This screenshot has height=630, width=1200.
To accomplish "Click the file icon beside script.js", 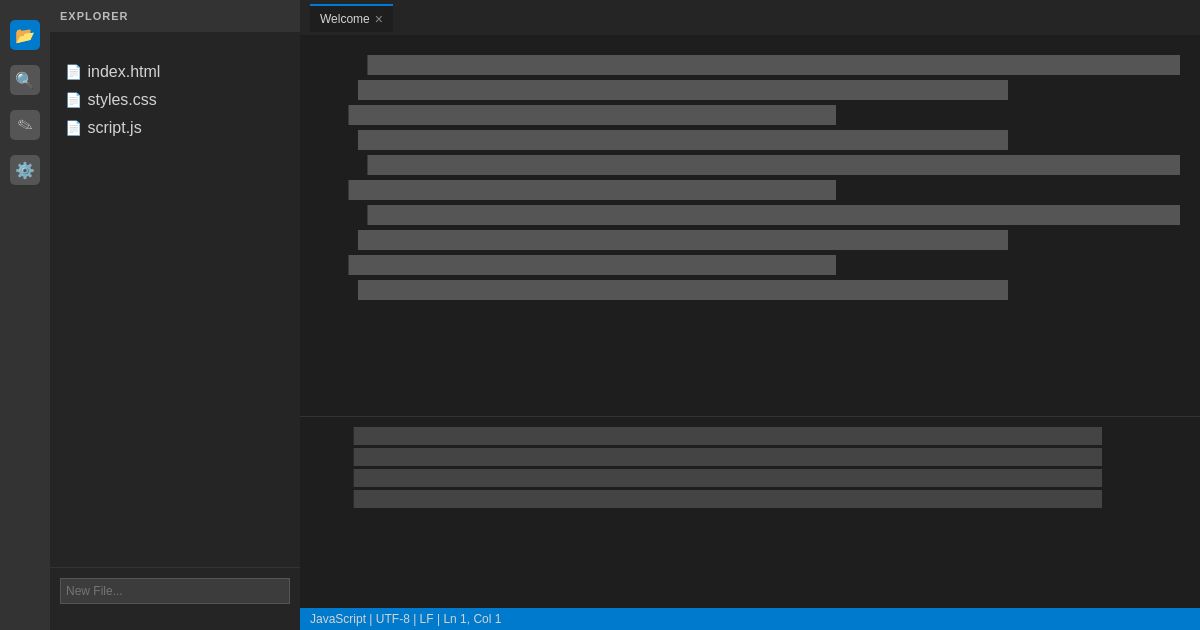I will (x=74, y=128).
